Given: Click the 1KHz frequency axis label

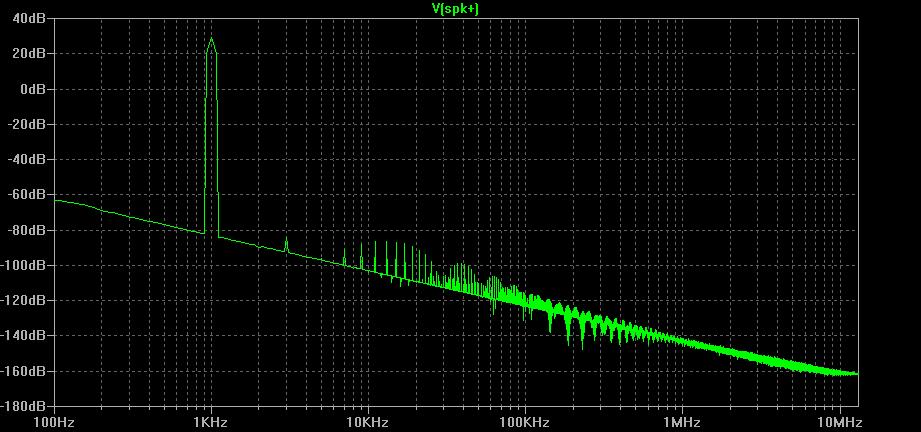Looking at the screenshot, I should point(211,423).
